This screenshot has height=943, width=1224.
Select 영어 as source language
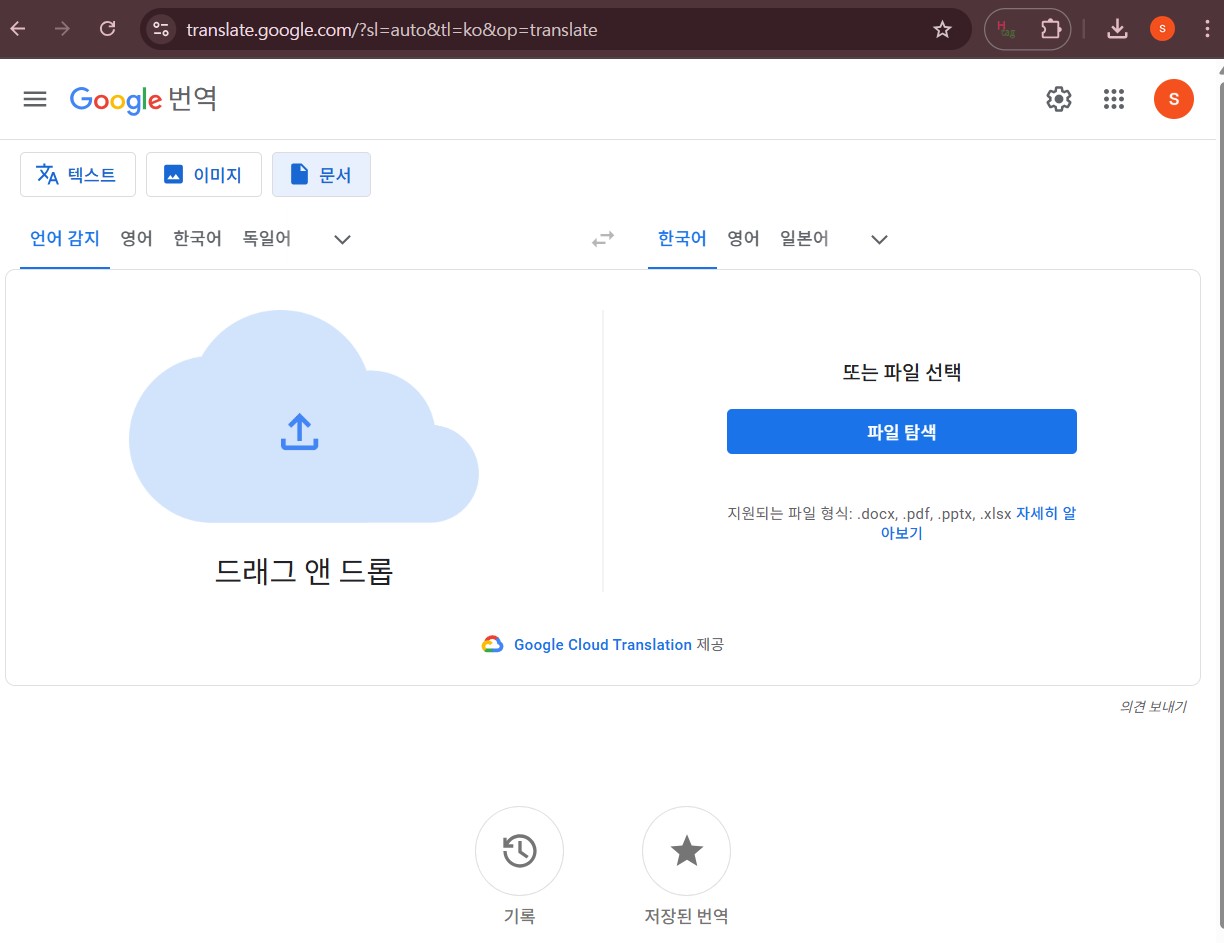click(x=136, y=239)
